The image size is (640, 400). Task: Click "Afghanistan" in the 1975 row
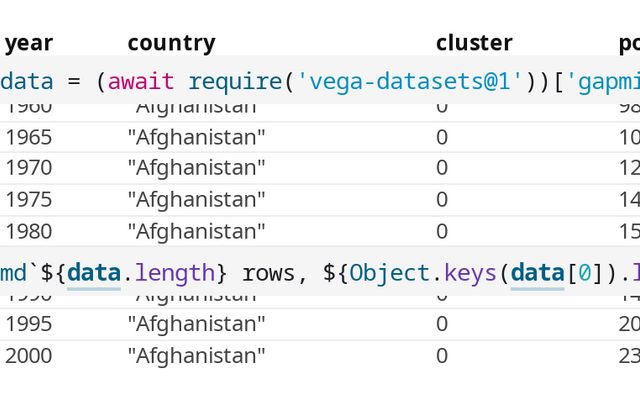[196, 200]
